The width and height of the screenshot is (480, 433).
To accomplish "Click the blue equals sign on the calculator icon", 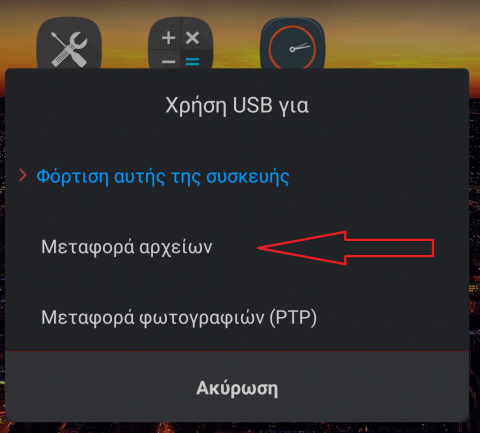I will click(193, 62).
